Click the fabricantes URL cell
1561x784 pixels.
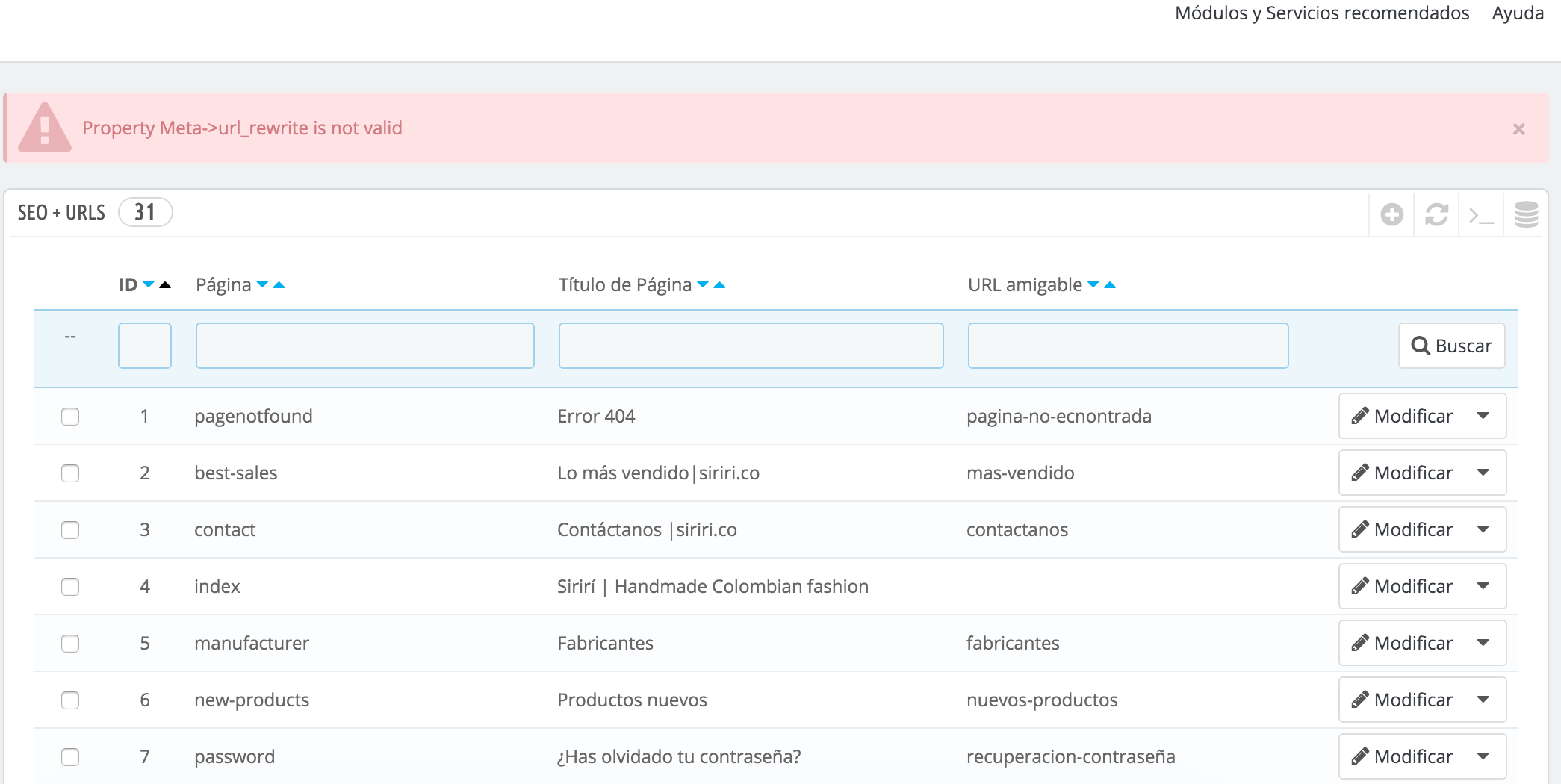point(1013,644)
